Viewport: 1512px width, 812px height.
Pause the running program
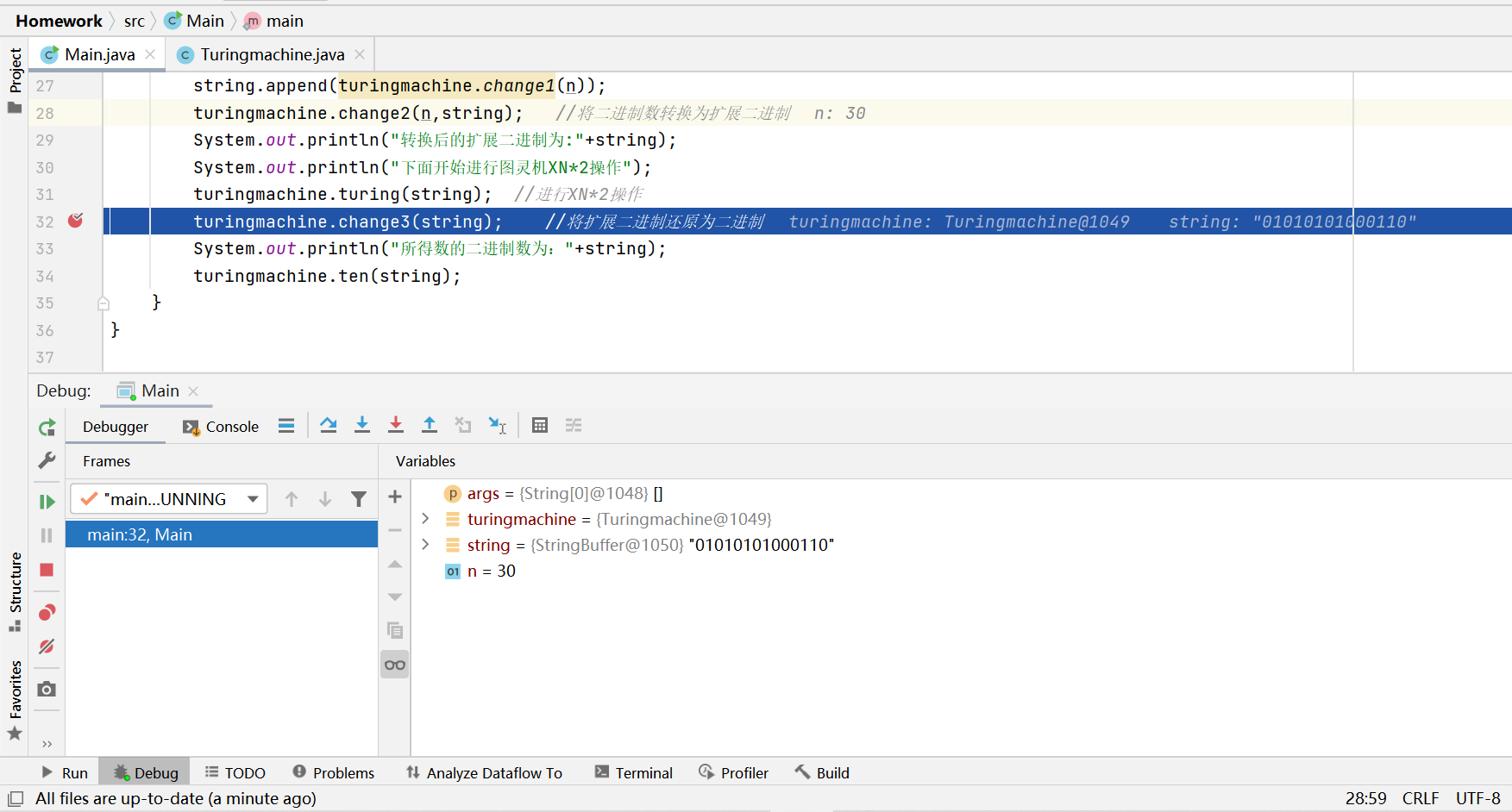coord(47,535)
